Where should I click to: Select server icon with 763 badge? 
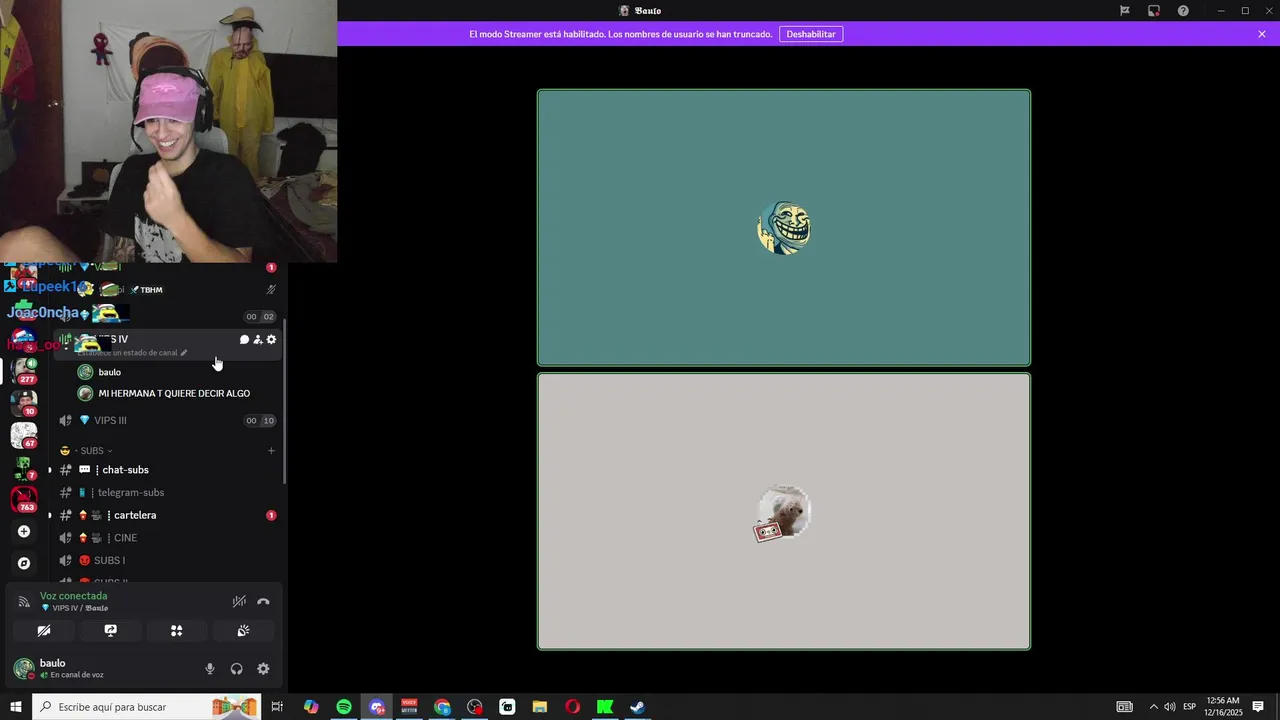(24, 499)
